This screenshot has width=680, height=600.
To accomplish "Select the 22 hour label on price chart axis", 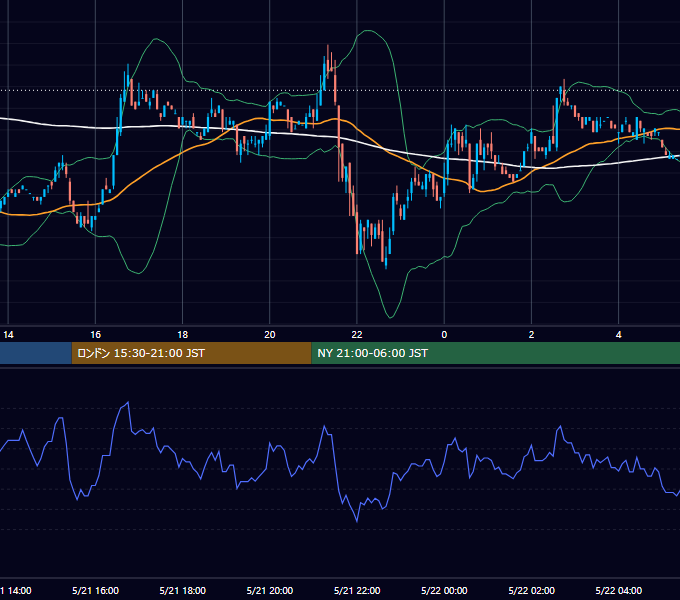I will (x=357, y=335).
